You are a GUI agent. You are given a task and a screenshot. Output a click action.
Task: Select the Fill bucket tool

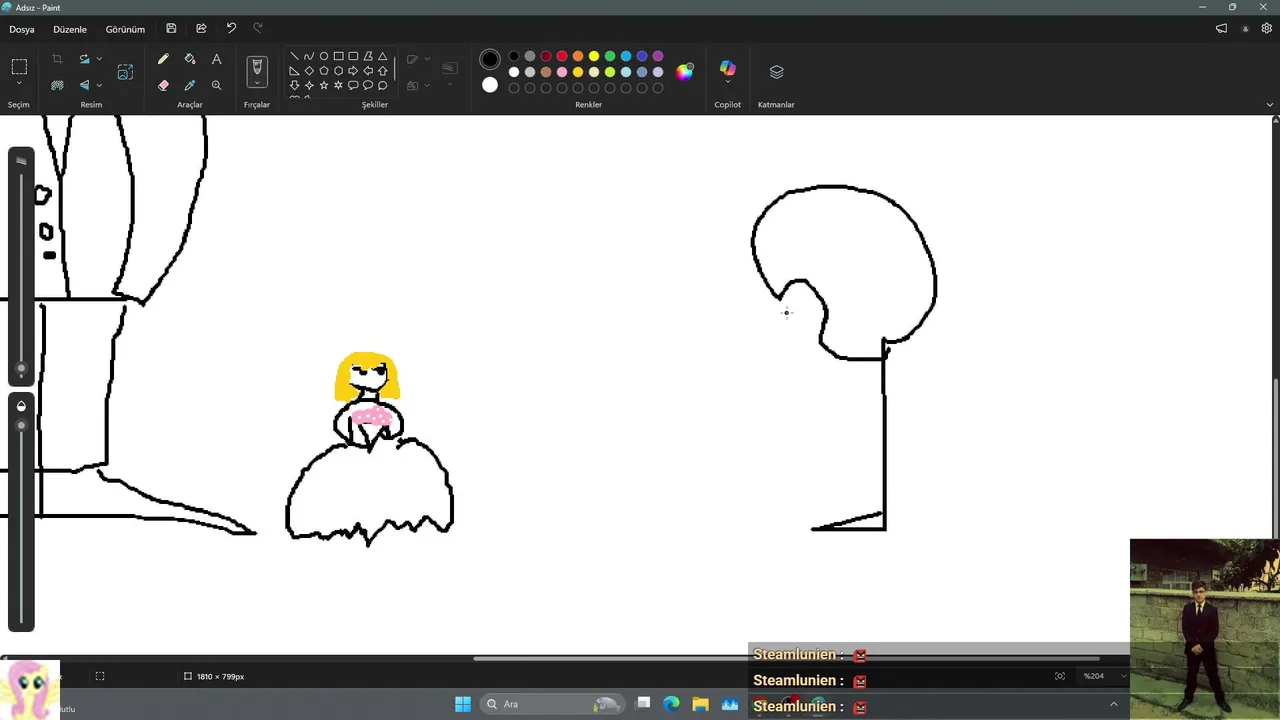click(190, 59)
